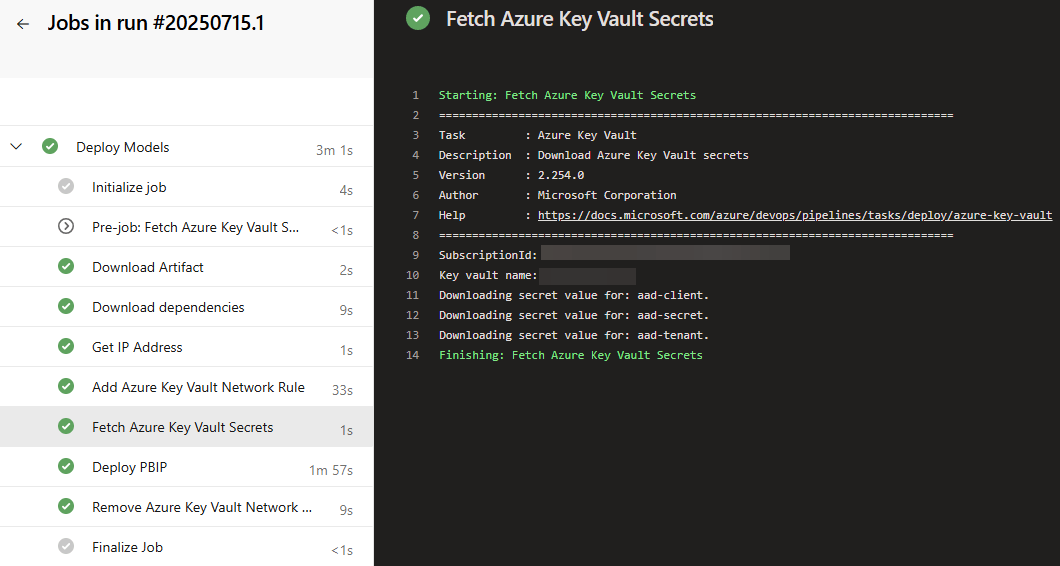Click the grey status icon for Finalize Job

click(x=66, y=547)
